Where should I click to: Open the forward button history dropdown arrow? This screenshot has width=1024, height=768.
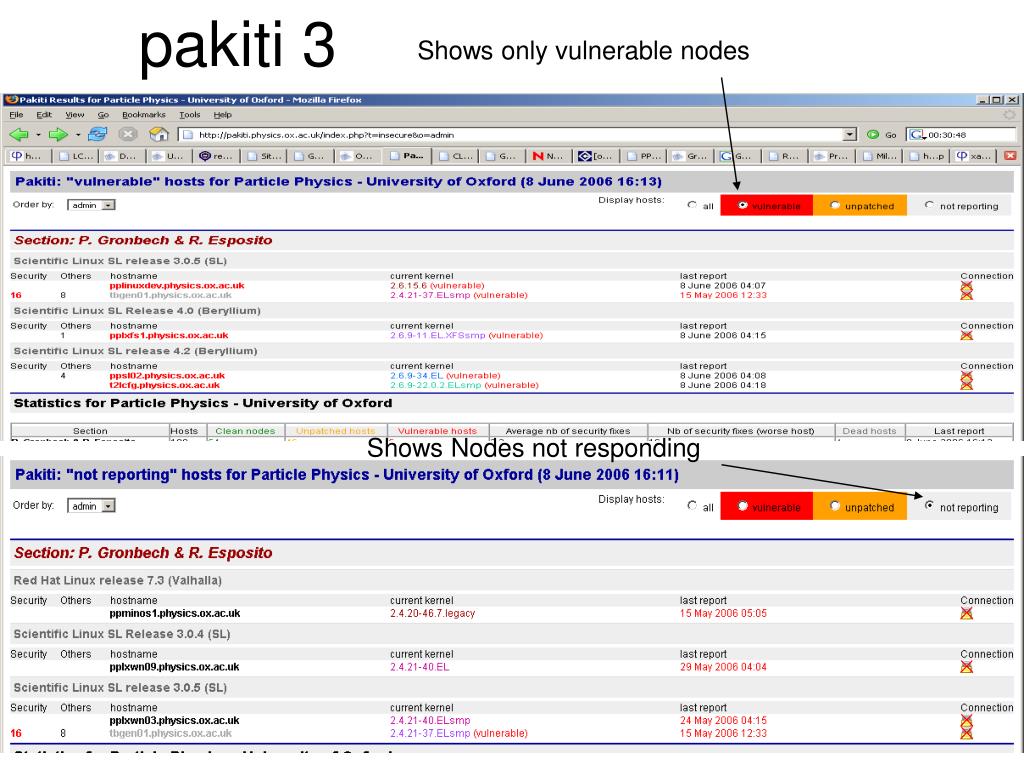tap(78, 135)
